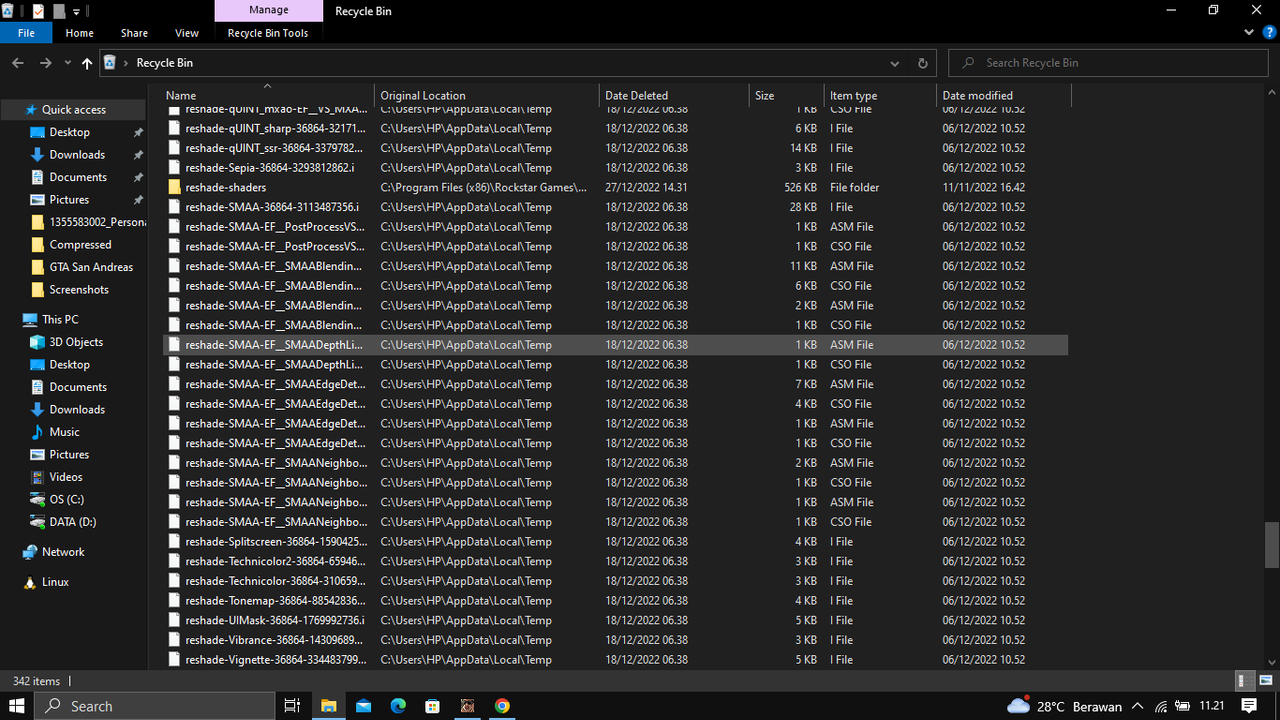
Task: Sort by Date modified column
Action: [1004, 95]
